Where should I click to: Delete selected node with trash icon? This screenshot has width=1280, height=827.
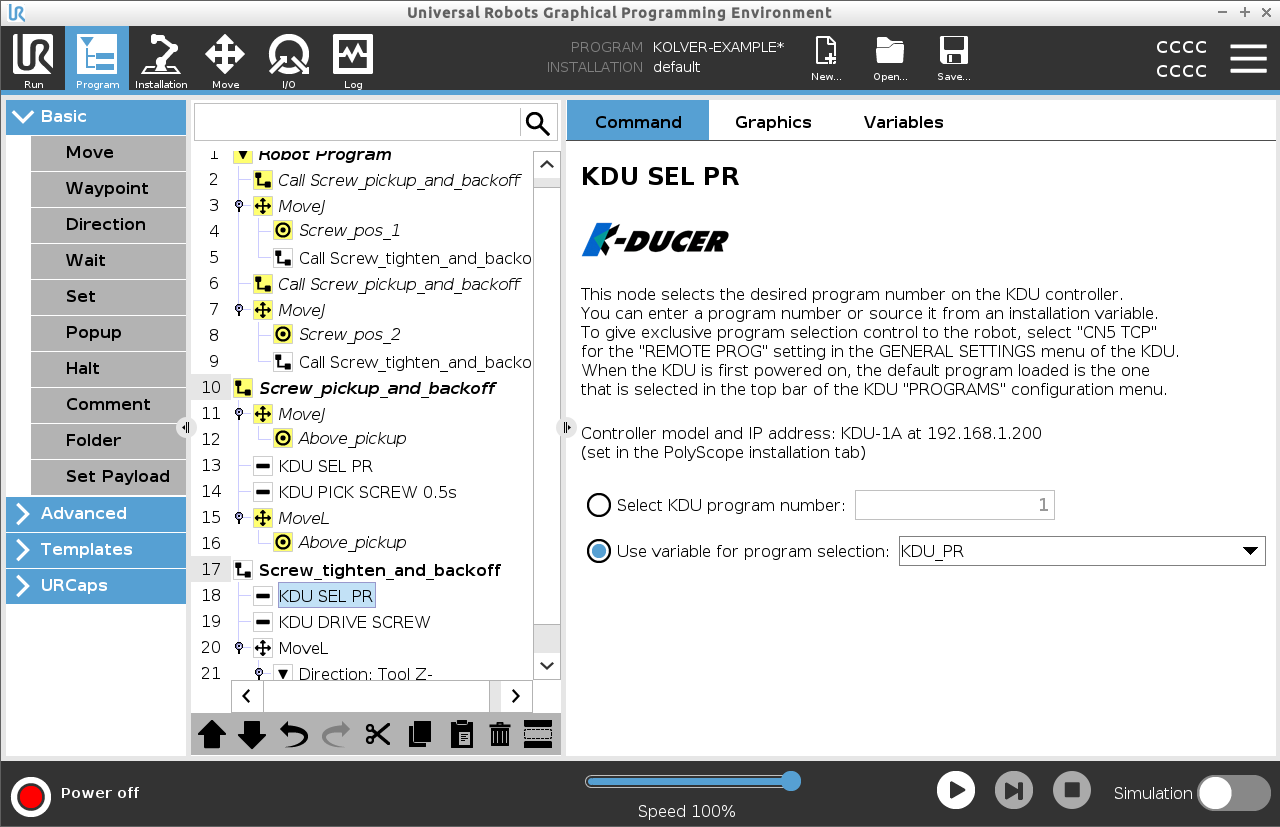coord(500,735)
